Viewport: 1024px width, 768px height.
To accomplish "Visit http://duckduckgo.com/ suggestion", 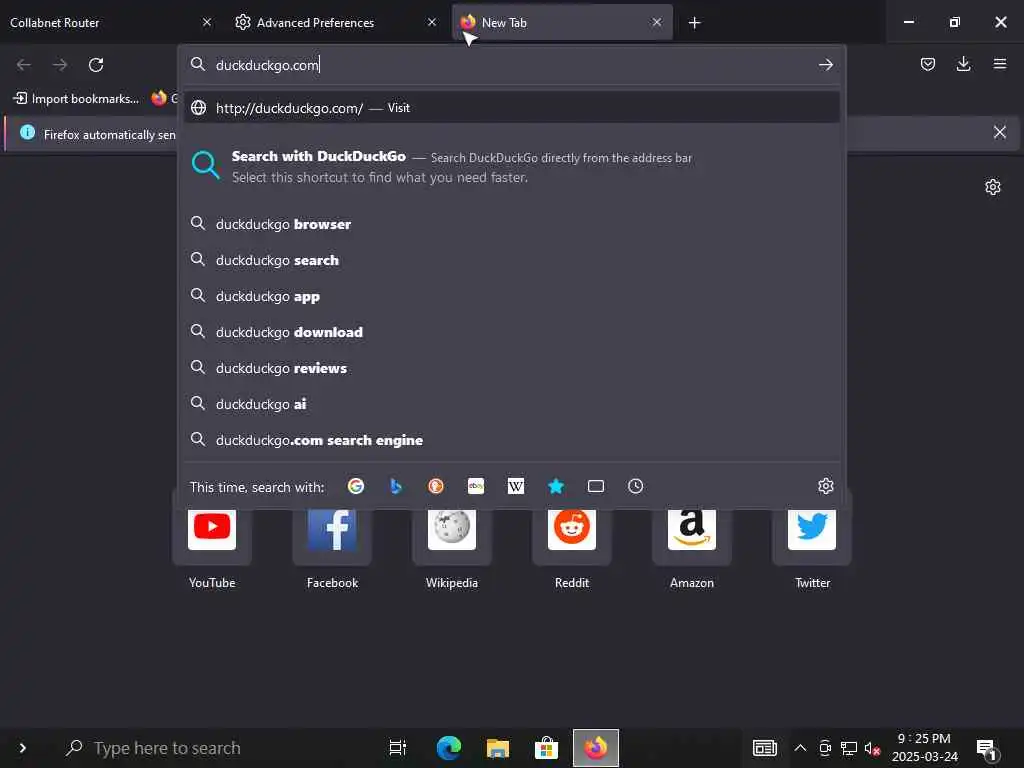I will (x=512, y=108).
